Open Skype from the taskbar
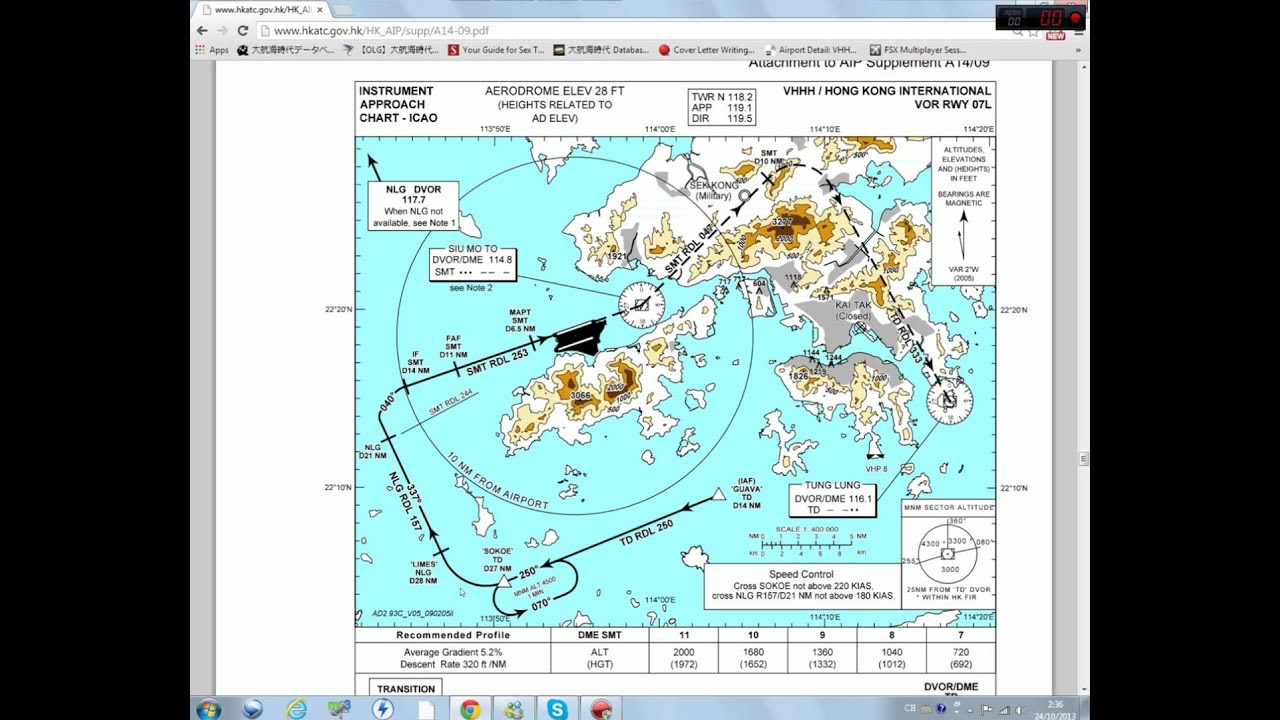 [x=557, y=709]
